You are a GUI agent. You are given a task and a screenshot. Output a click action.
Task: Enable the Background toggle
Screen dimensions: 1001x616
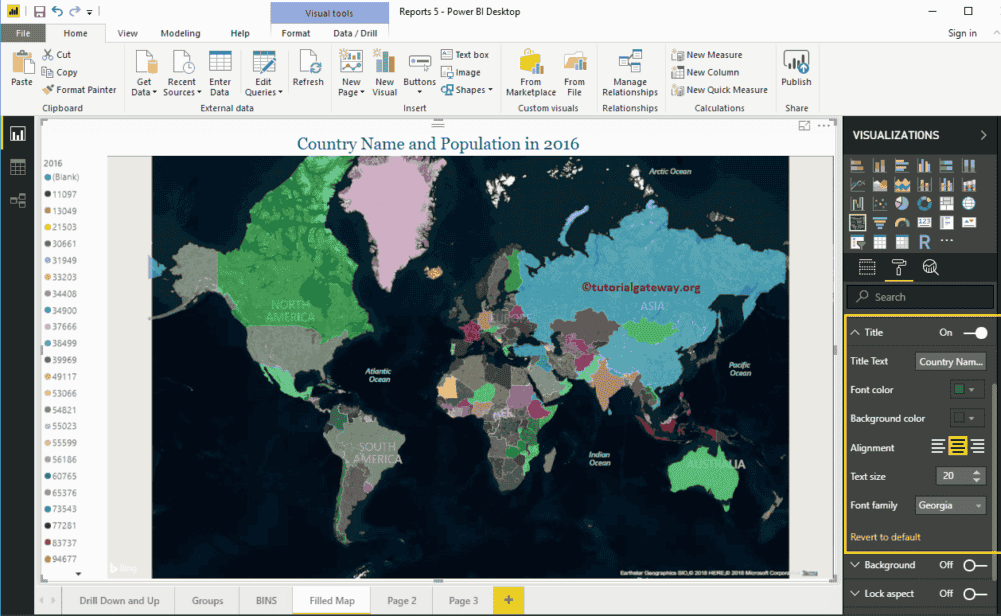(x=976, y=564)
